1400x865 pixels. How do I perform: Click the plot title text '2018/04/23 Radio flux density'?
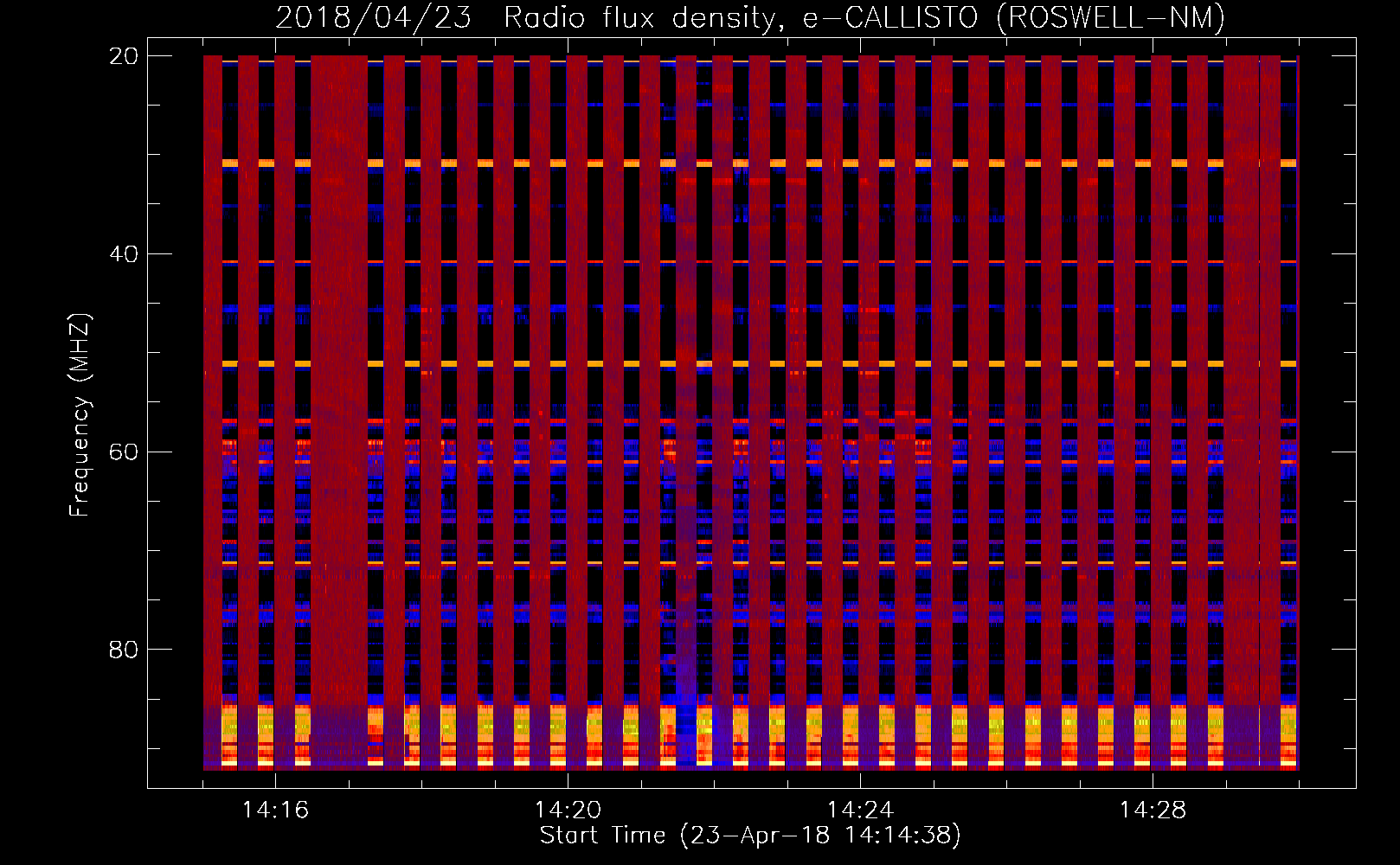point(530,18)
